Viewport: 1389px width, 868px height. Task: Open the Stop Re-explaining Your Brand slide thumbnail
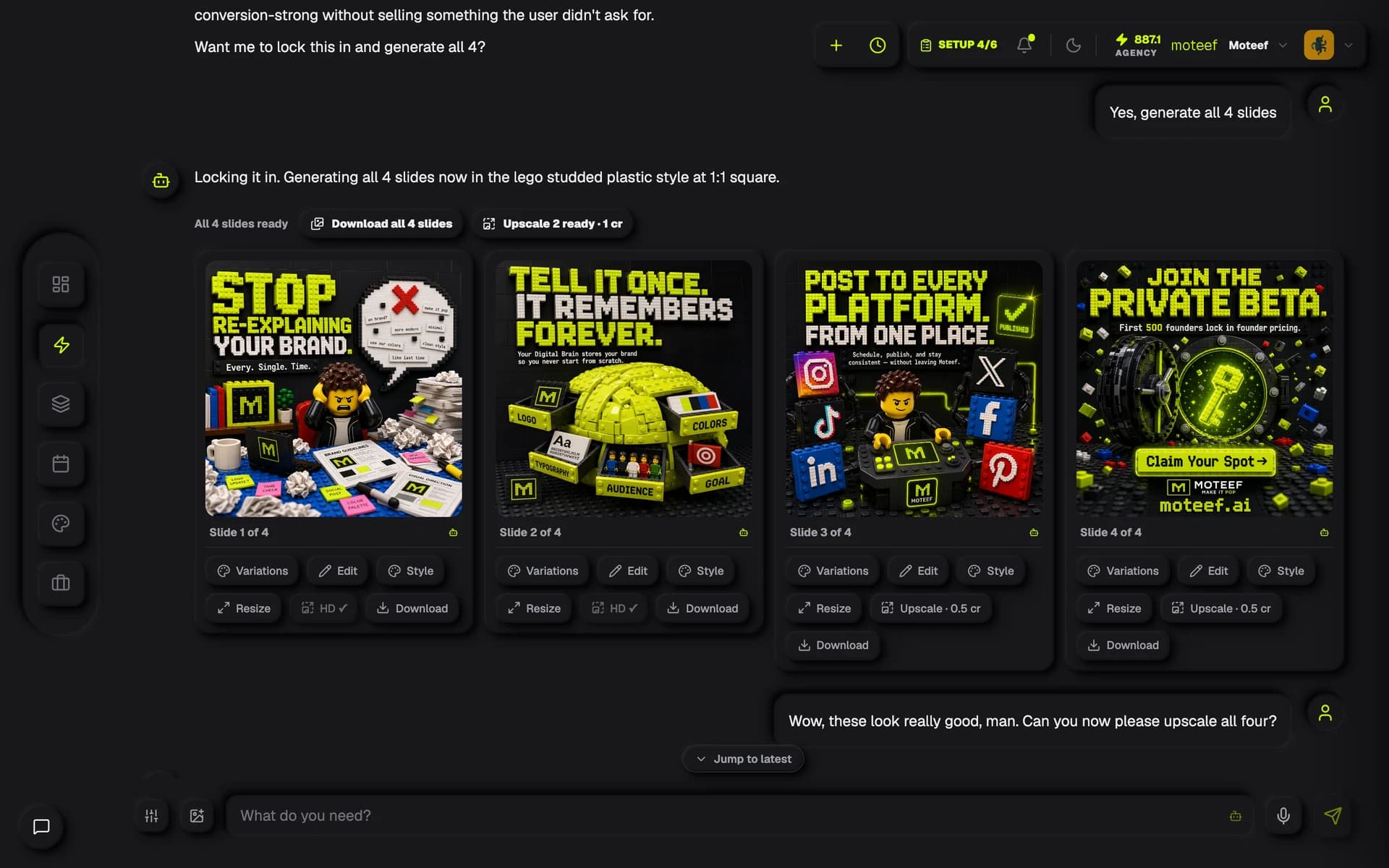click(x=334, y=388)
